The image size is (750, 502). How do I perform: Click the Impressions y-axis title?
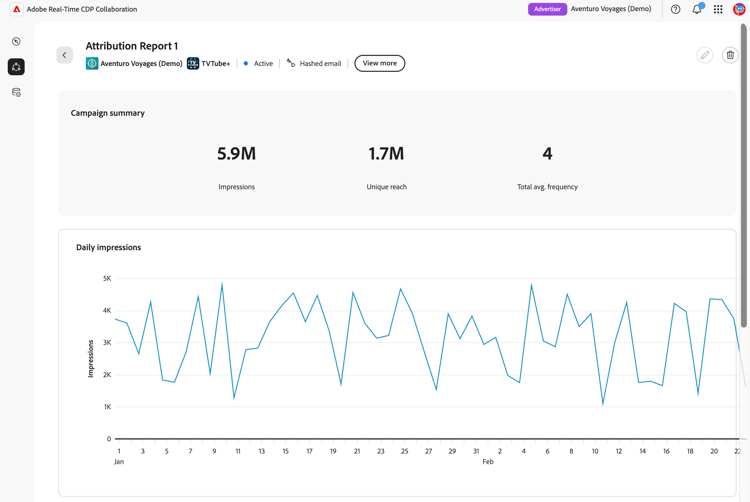[x=90, y=359]
